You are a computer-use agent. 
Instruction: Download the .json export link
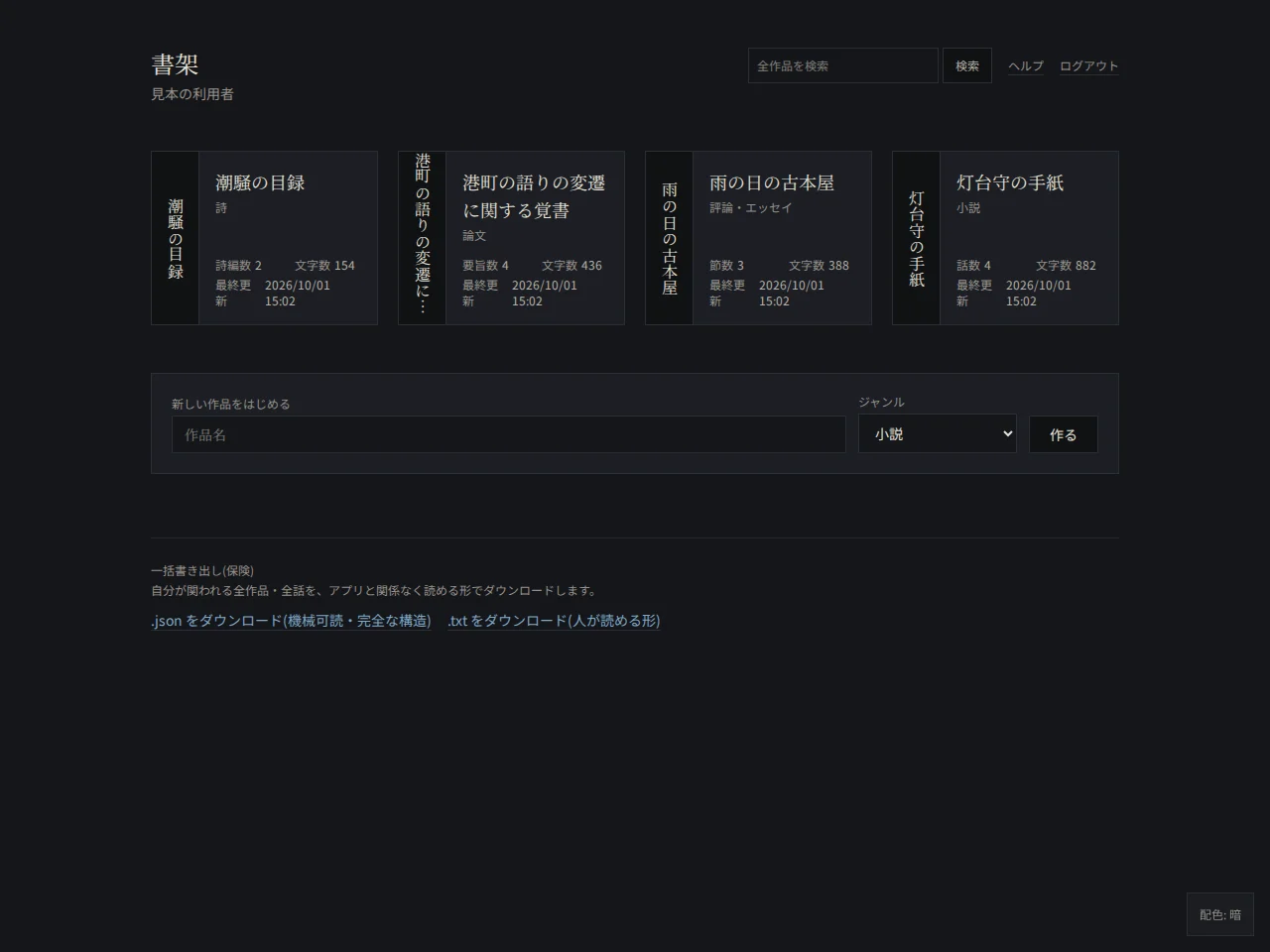[x=291, y=621]
